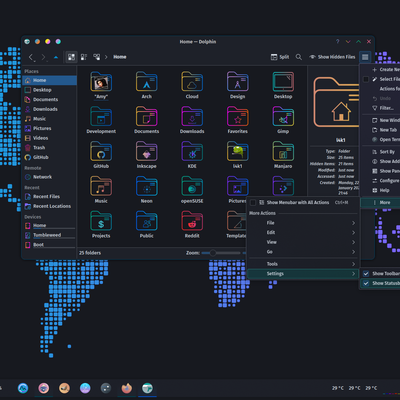Open Recent Files in sidebar
The height and width of the screenshot is (400, 400).
50,197
